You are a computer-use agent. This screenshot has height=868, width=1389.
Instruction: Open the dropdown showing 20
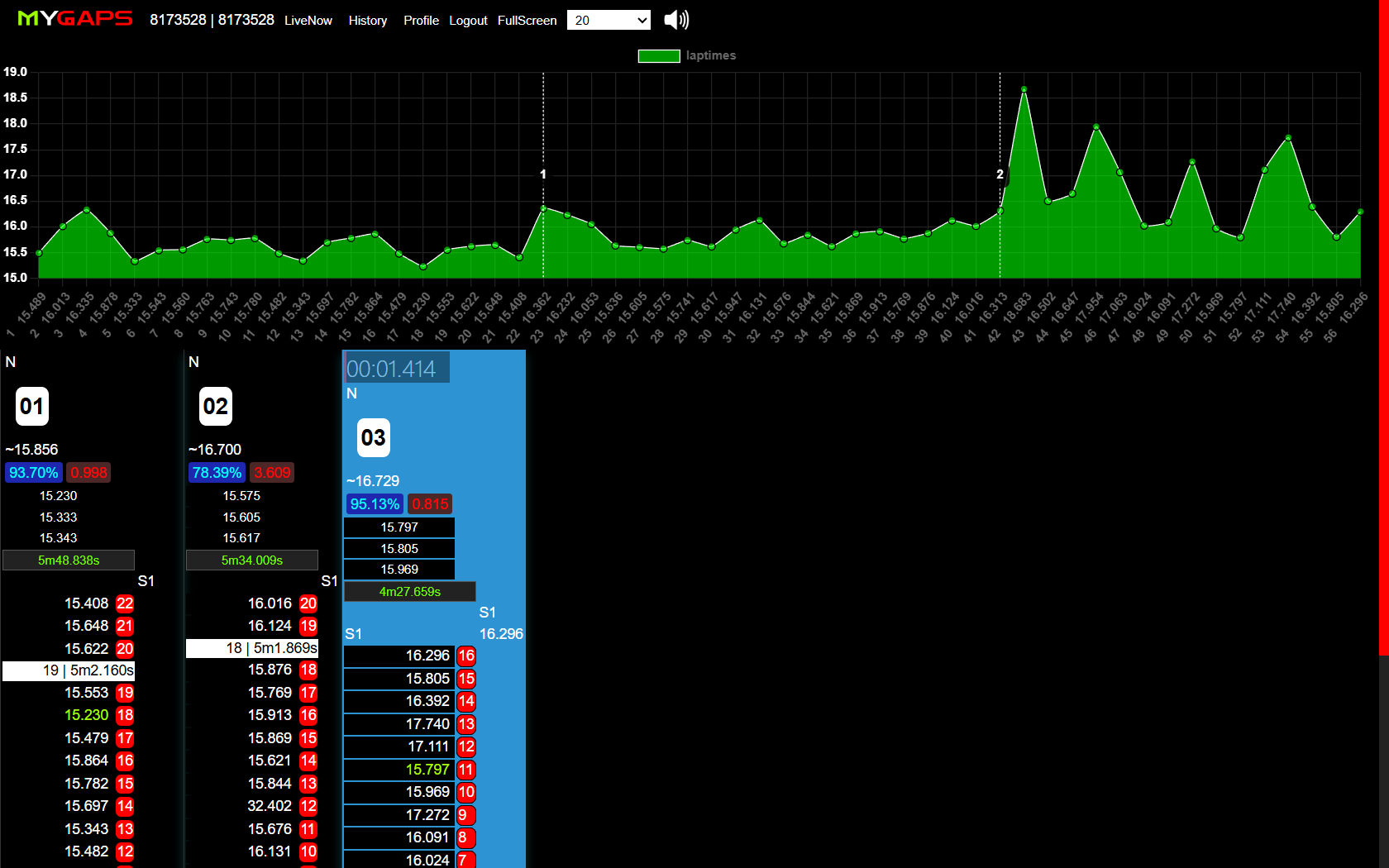click(609, 20)
